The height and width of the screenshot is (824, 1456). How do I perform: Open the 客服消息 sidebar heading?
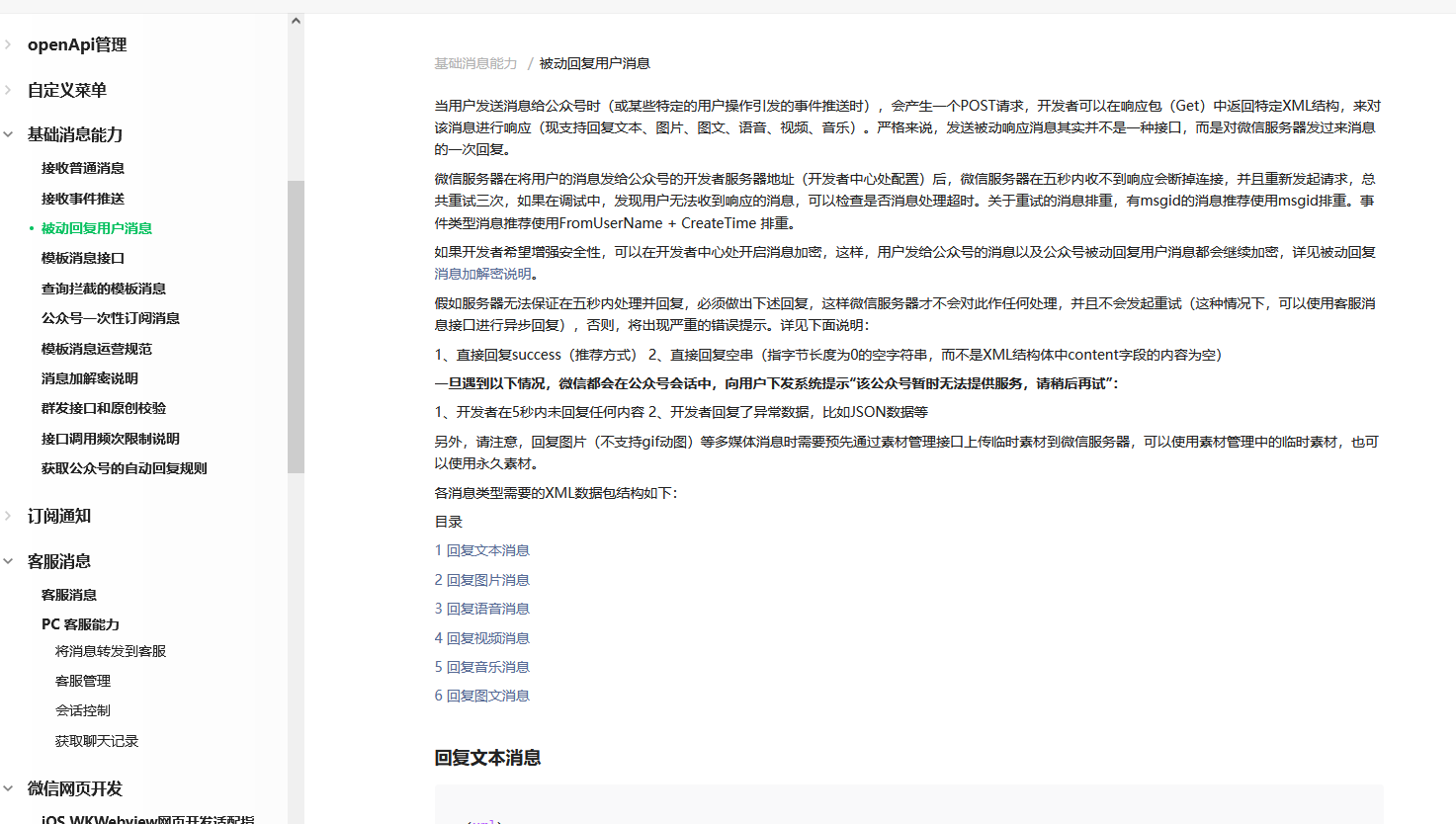click(59, 561)
